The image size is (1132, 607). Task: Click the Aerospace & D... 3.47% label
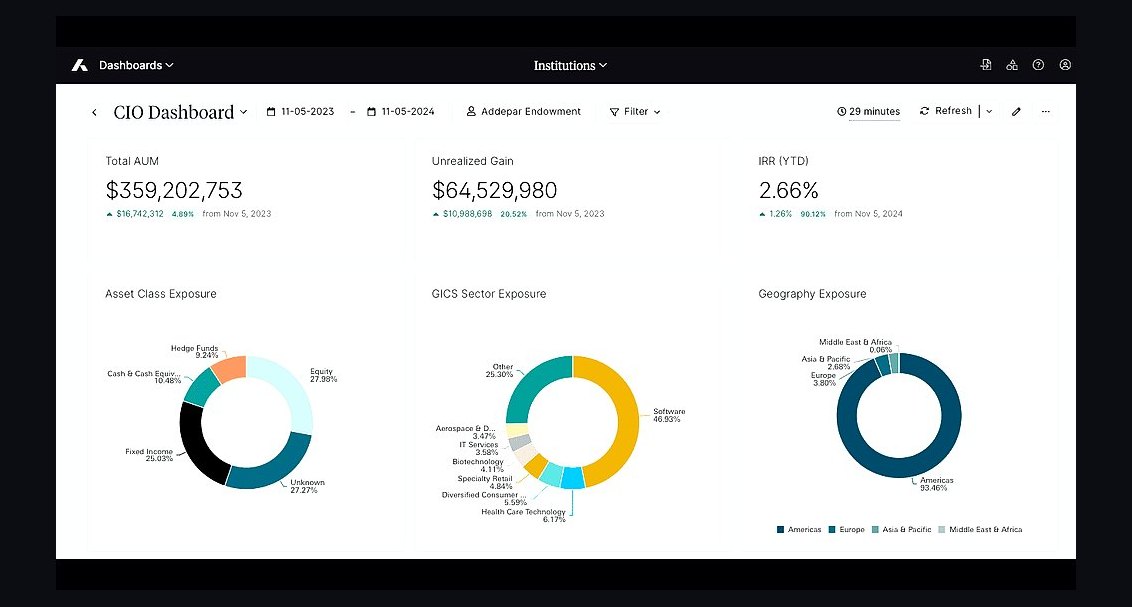(466, 432)
